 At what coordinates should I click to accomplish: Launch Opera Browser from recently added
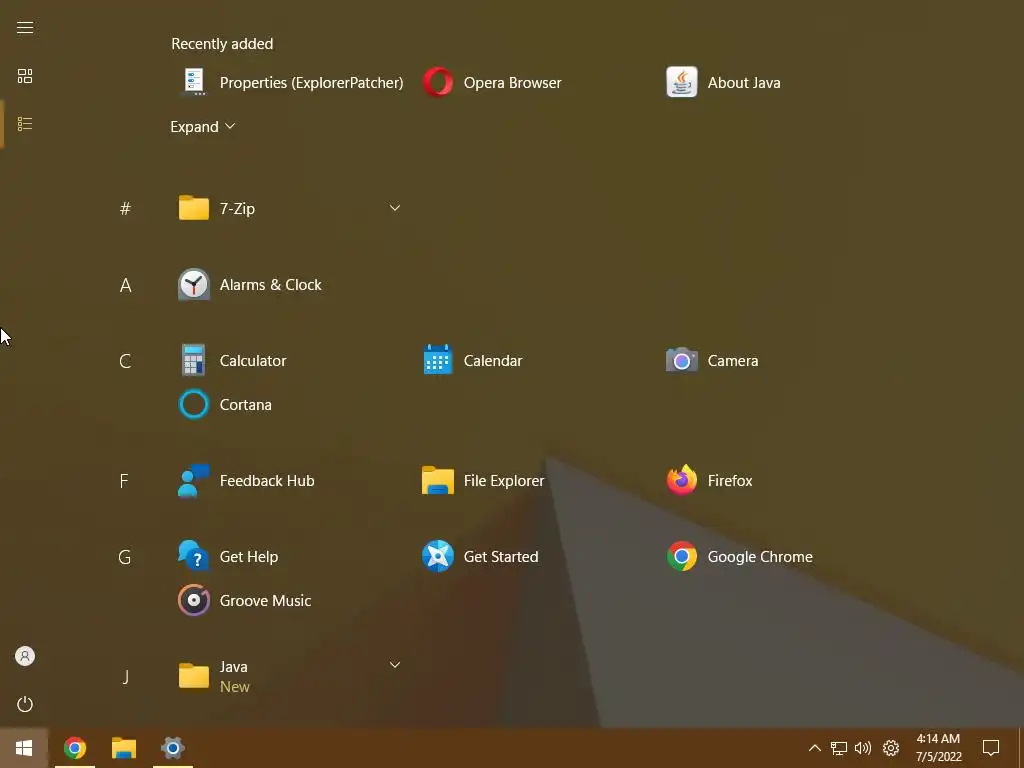tap(492, 83)
